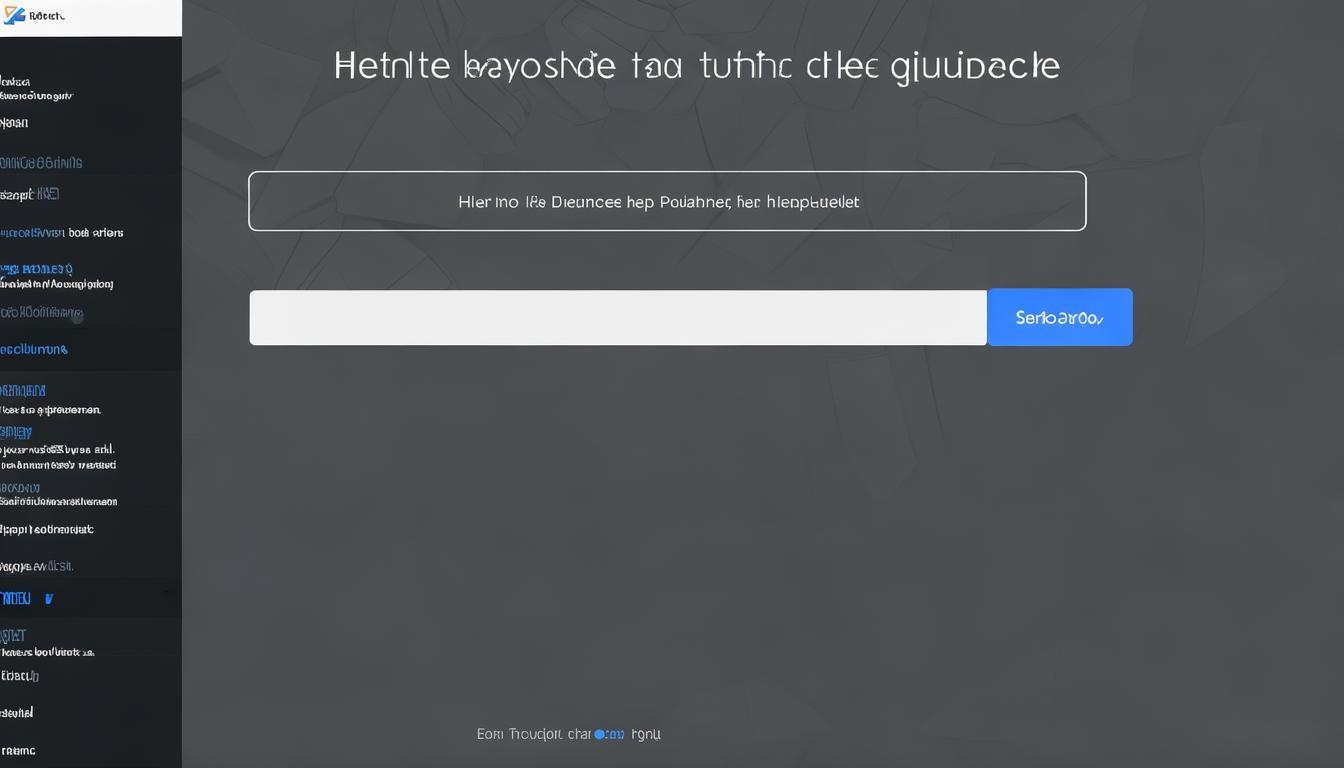Viewport: 1344px width, 768px height.
Task: Click the small blue chevron icon in the sidebar
Action: click(49, 599)
